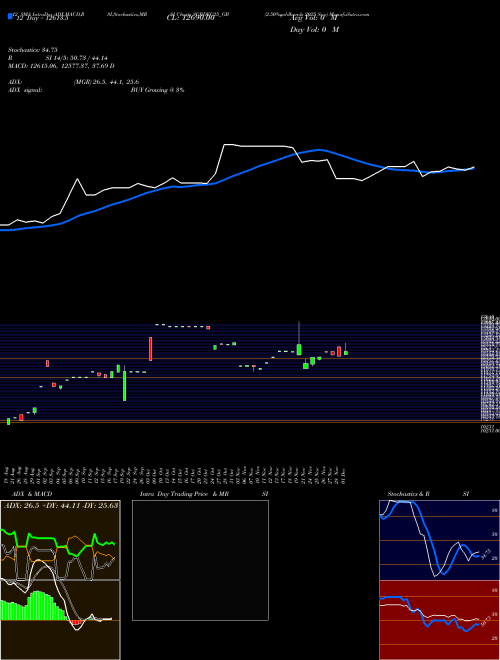This screenshot has width=500, height=660.
Task: Click the long green candlestick reaching the lowest price
Action: tap(125, 383)
